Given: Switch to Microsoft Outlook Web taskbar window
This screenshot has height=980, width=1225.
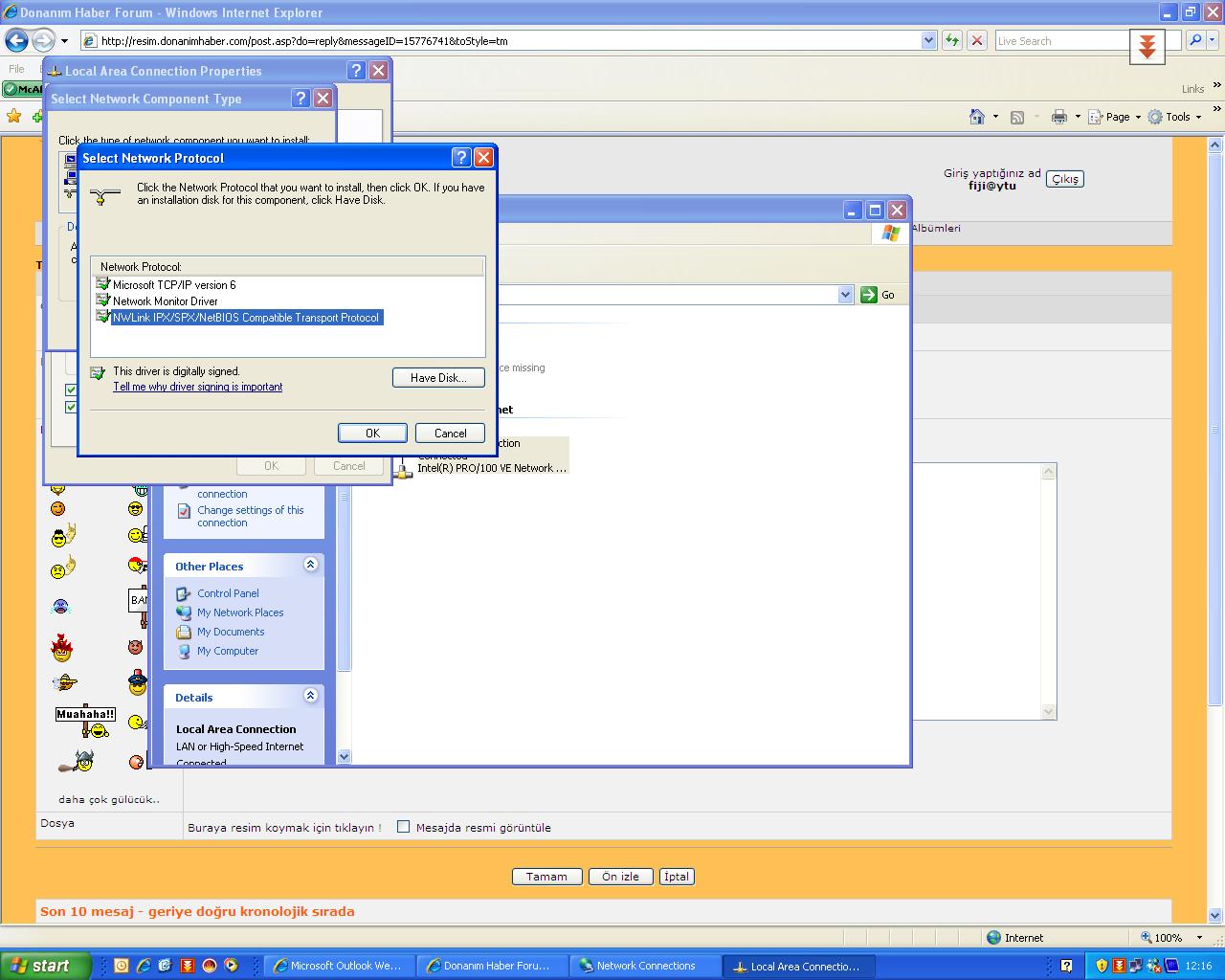Looking at the screenshot, I should click(338, 966).
